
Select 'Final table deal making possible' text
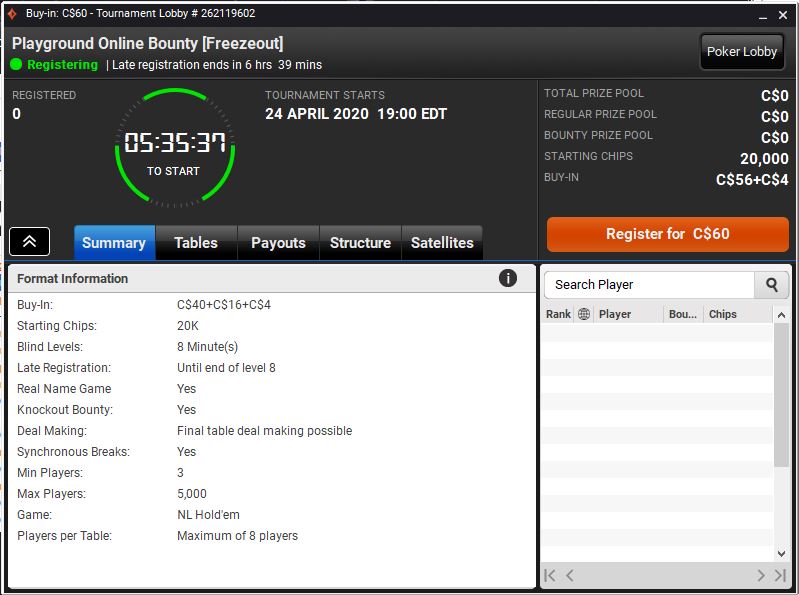264,431
